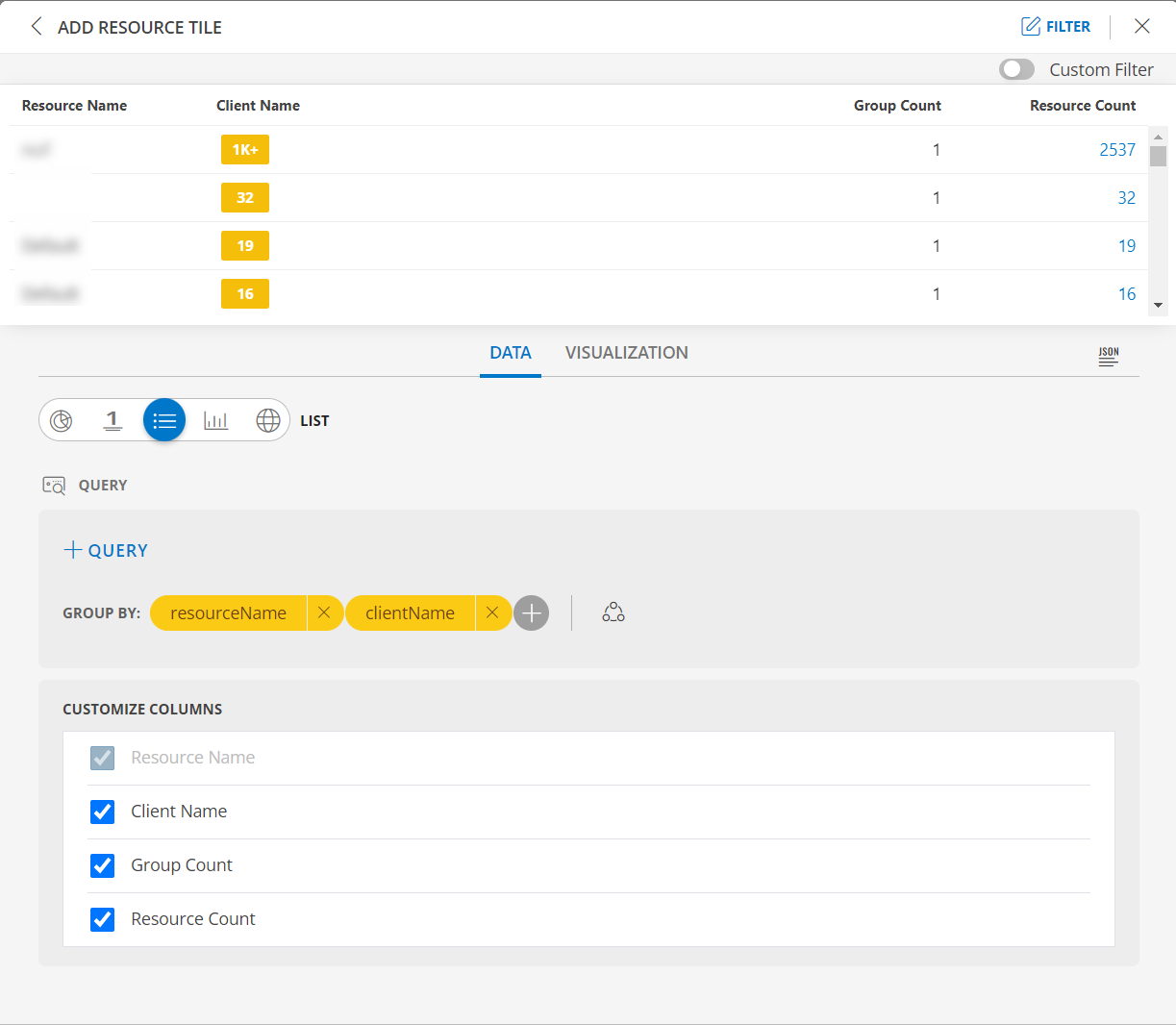Switch to the DATA tab
Viewport: 1176px width, 1025px height.
click(511, 353)
